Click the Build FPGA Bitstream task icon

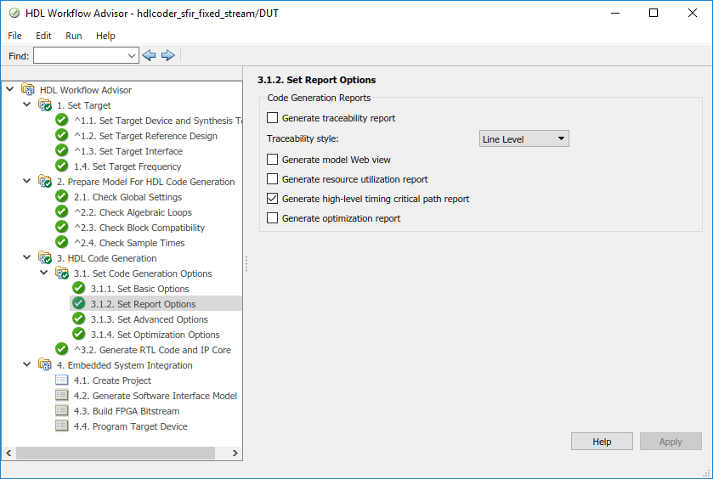point(62,411)
